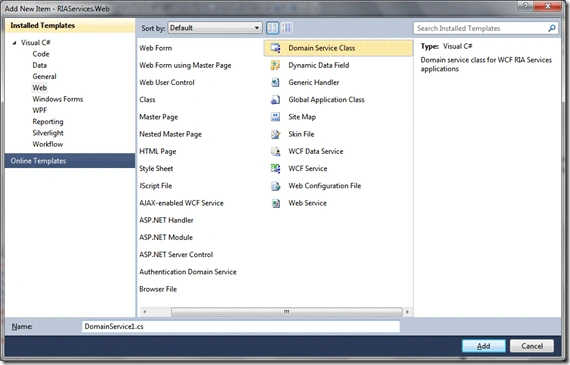
Task: Click the Add button
Action: point(483,346)
